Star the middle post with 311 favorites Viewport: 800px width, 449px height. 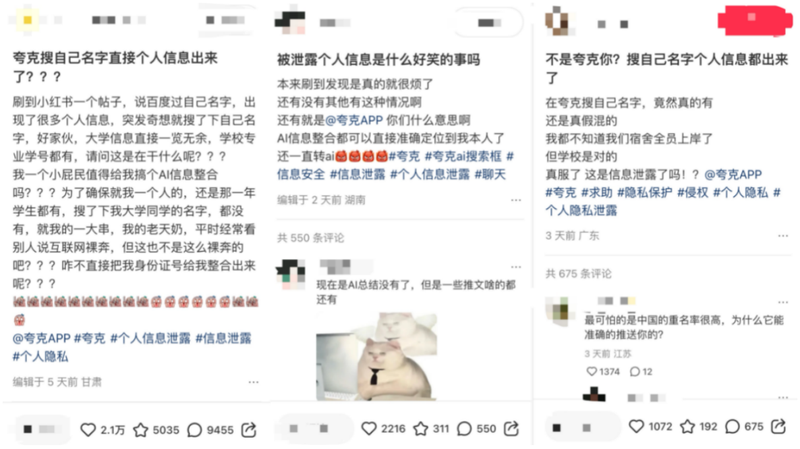click(x=420, y=428)
